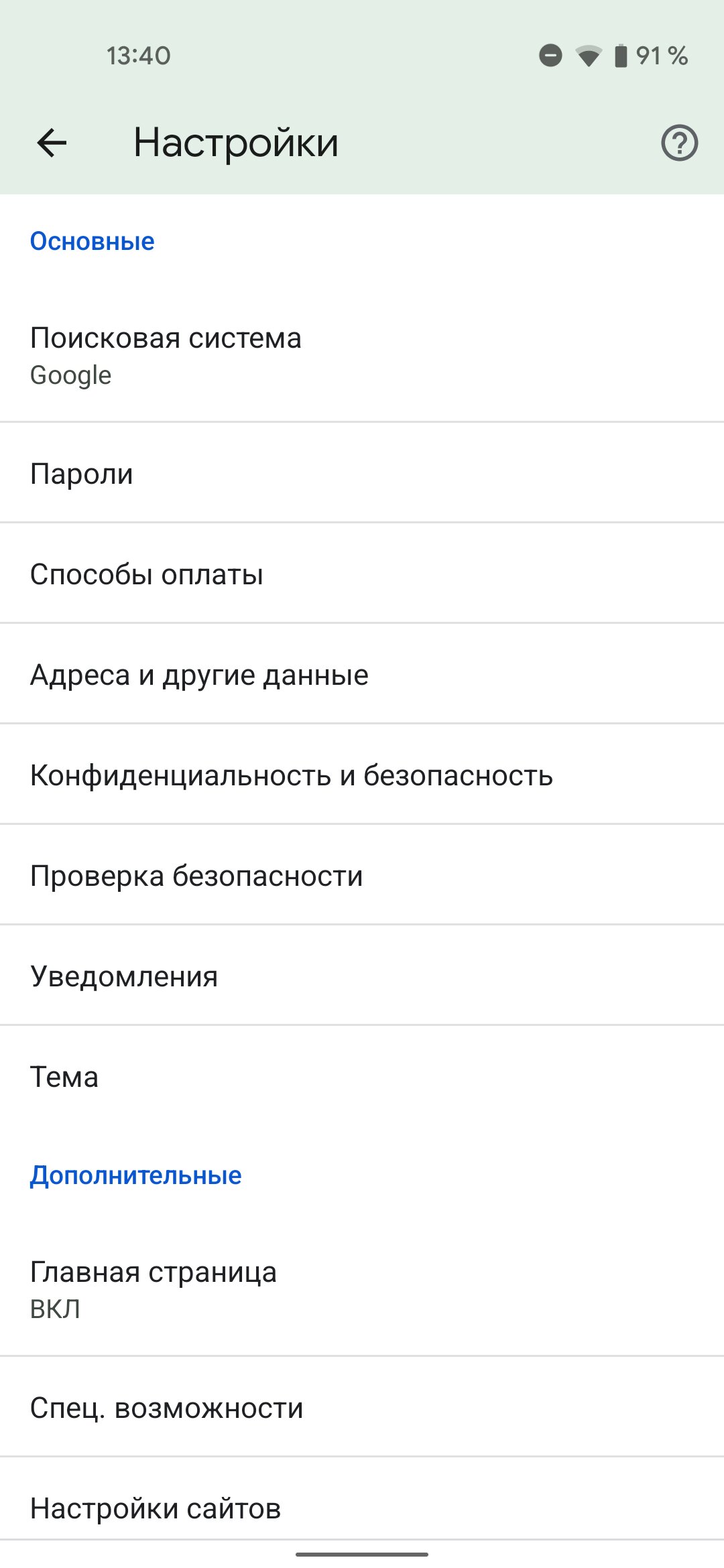Tap the Wi-Fi status bar icon
724x1568 pixels.
(589, 56)
